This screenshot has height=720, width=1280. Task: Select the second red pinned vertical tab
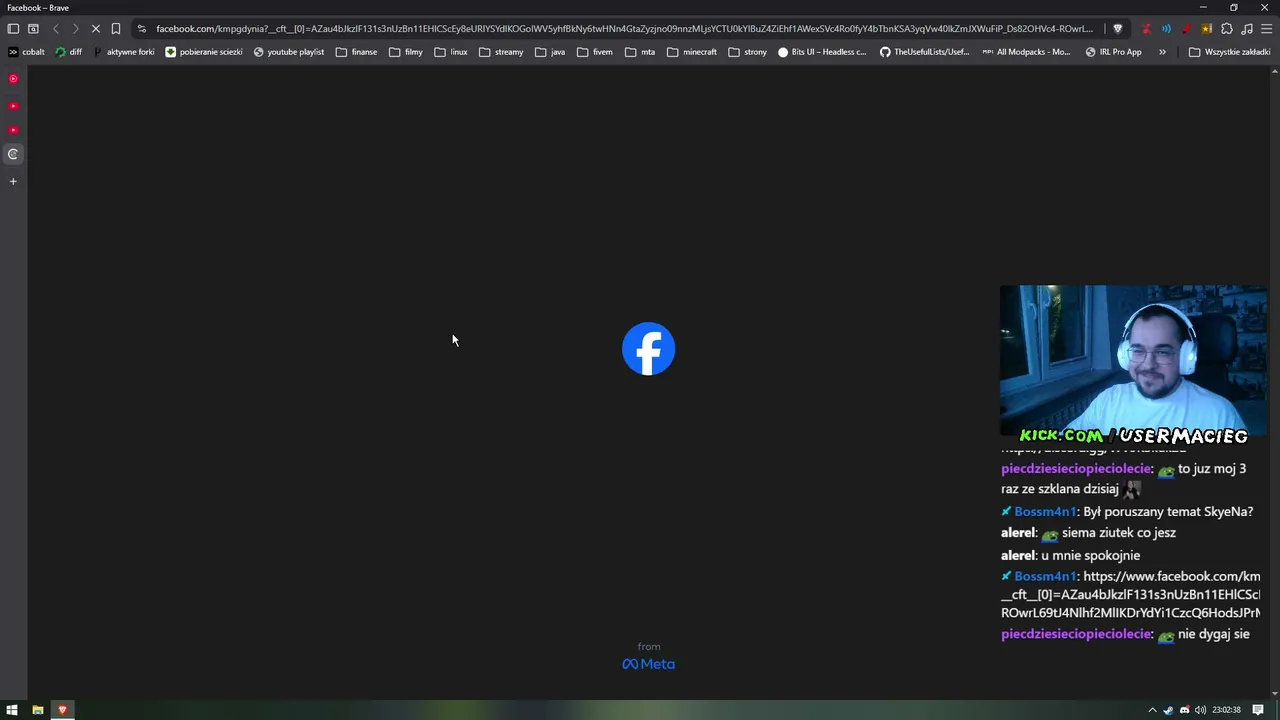coord(13,105)
